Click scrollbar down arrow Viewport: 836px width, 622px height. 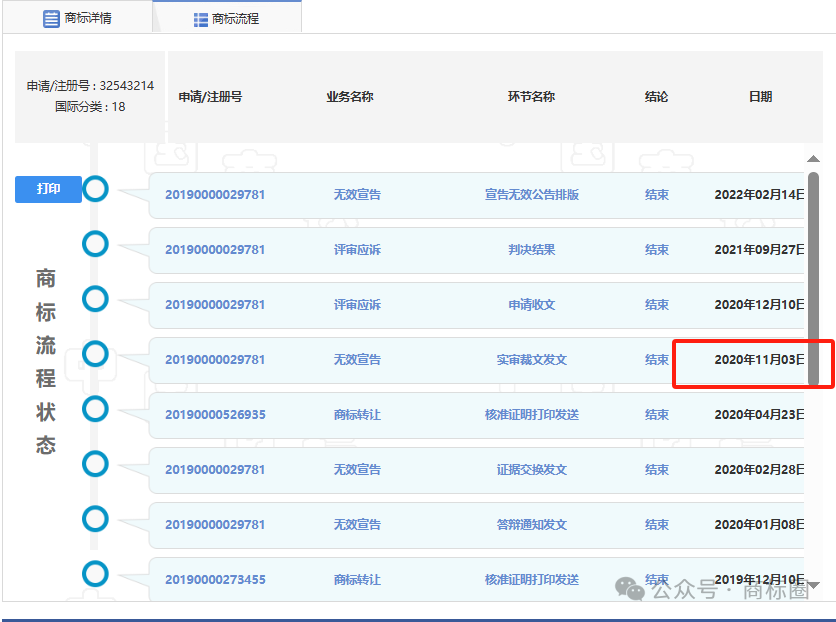[x=813, y=585]
